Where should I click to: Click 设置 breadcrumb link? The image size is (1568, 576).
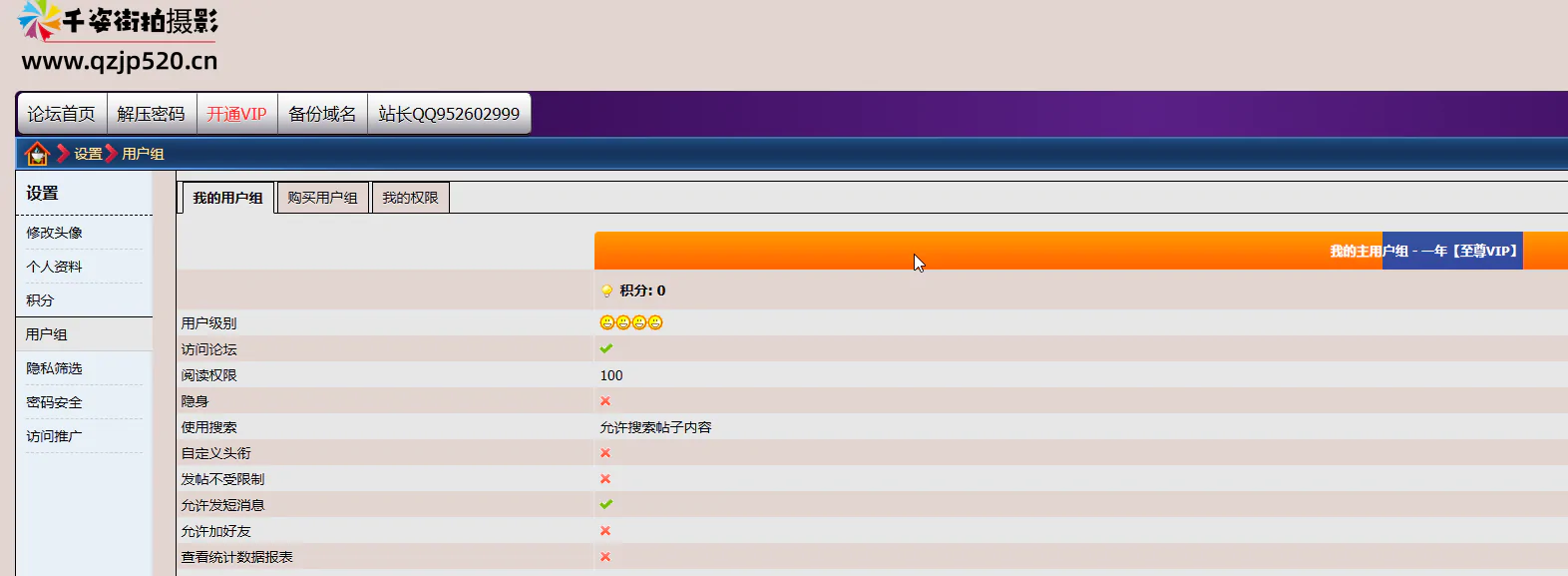88,154
